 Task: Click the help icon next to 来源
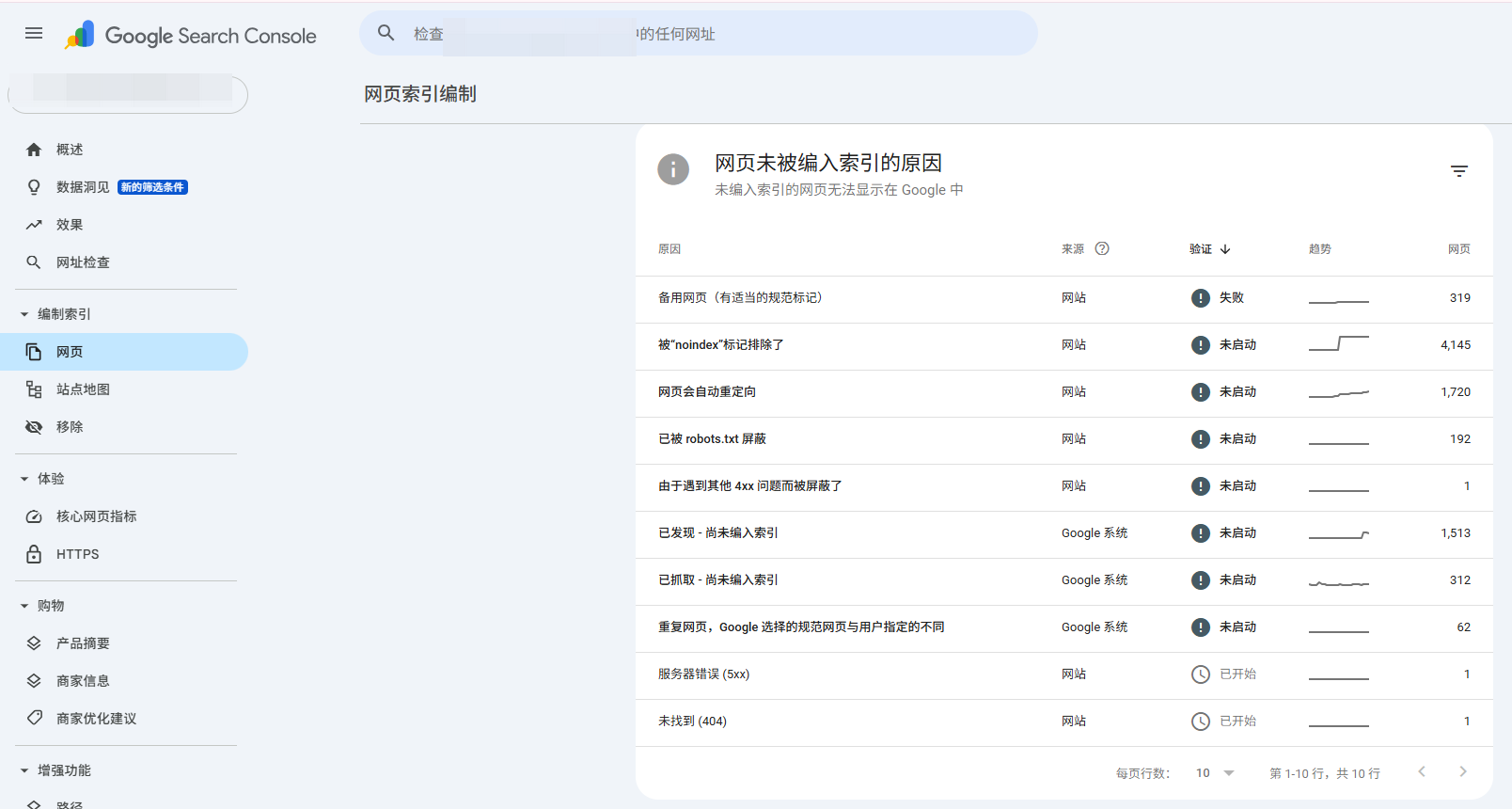1102,249
